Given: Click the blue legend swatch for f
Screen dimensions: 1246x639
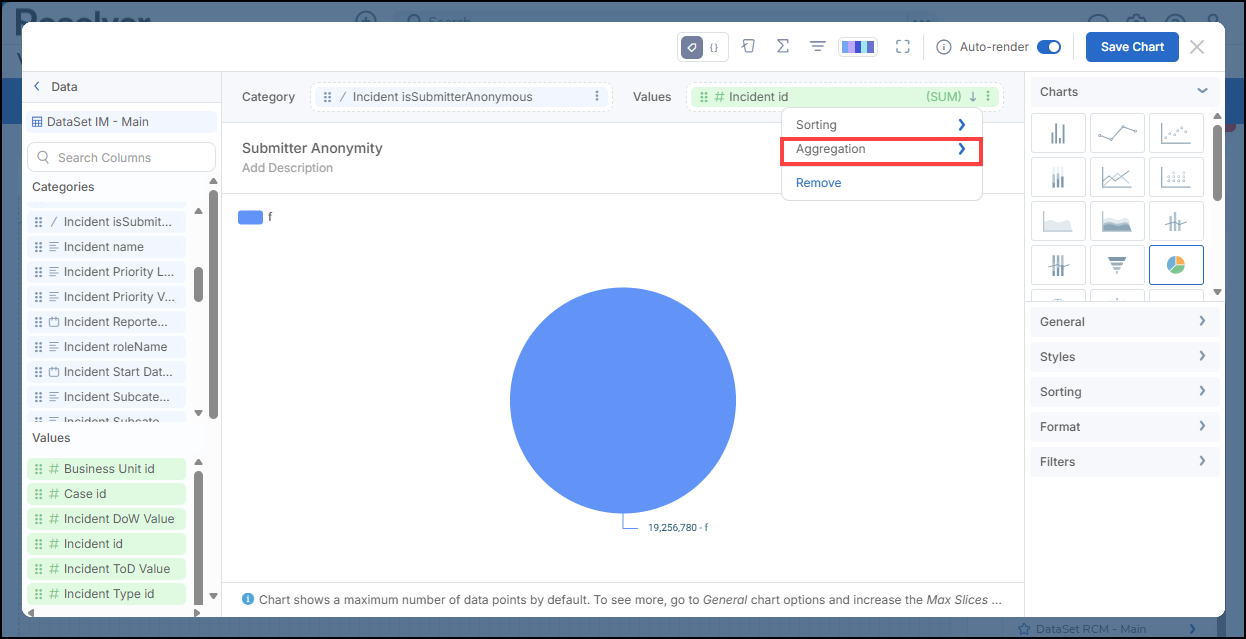Looking at the screenshot, I should tap(250, 217).
